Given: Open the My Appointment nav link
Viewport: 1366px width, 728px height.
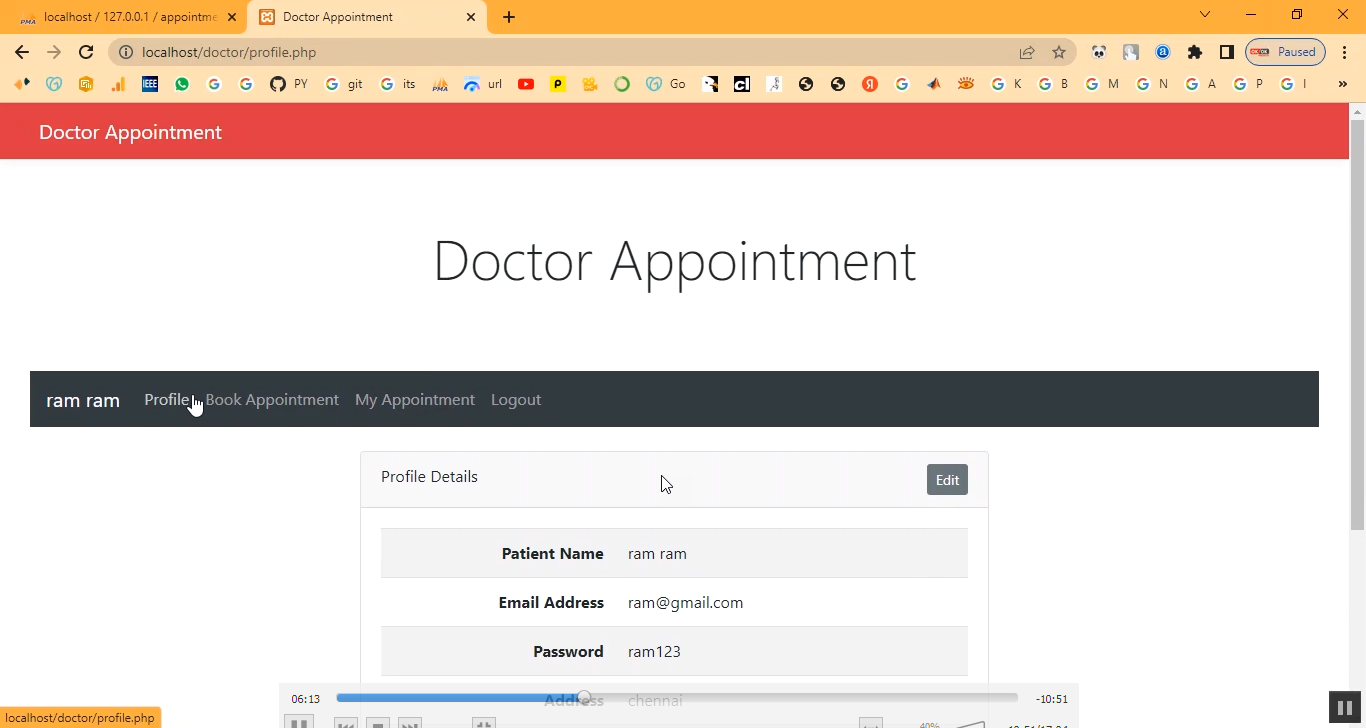Looking at the screenshot, I should tap(415, 399).
